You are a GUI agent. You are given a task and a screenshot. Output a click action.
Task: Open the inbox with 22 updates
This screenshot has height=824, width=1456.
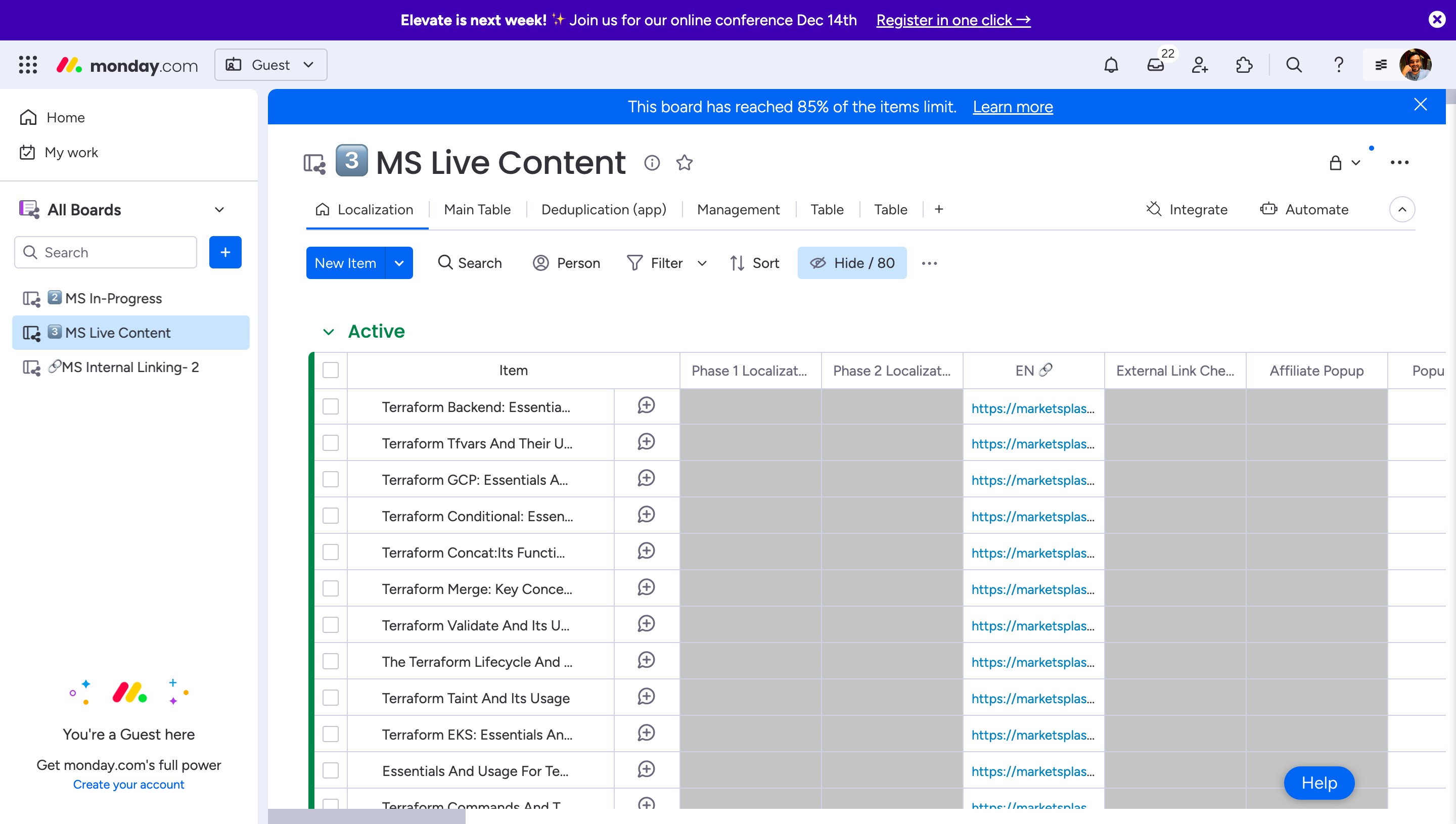pyautogui.click(x=1155, y=65)
